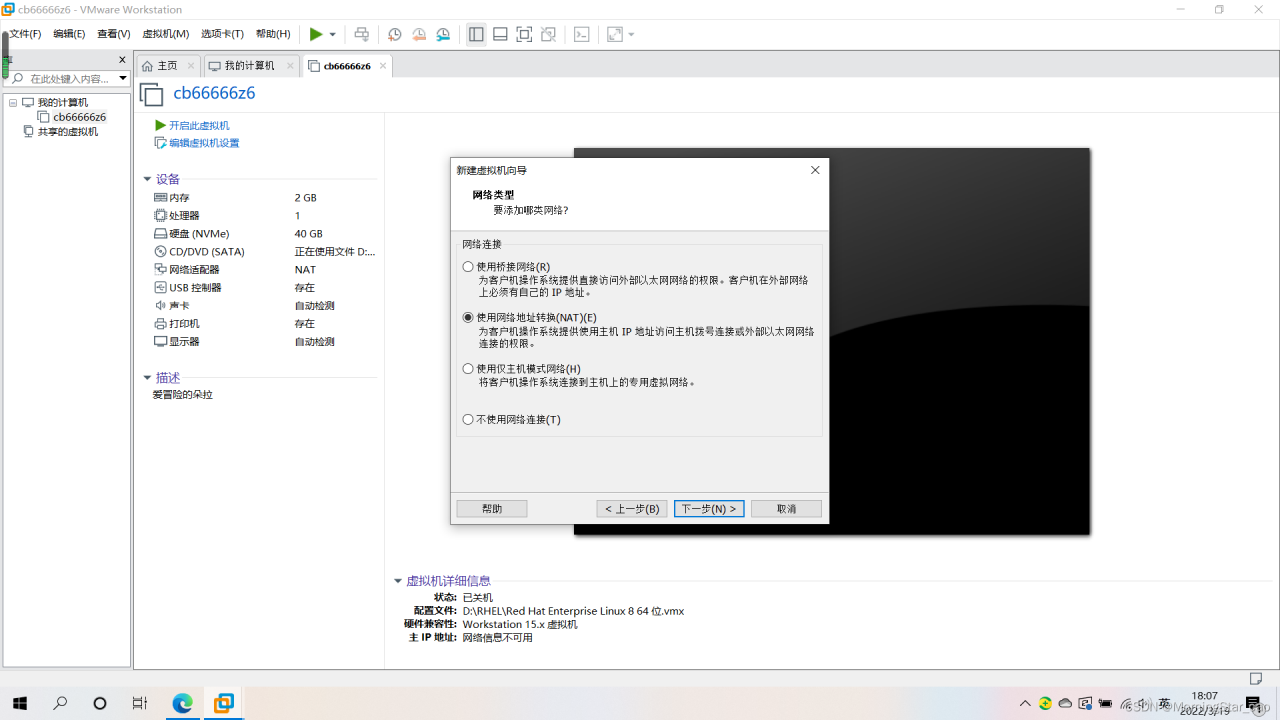
Task: Open the 虚拟机(M) menu
Action: tap(166, 34)
